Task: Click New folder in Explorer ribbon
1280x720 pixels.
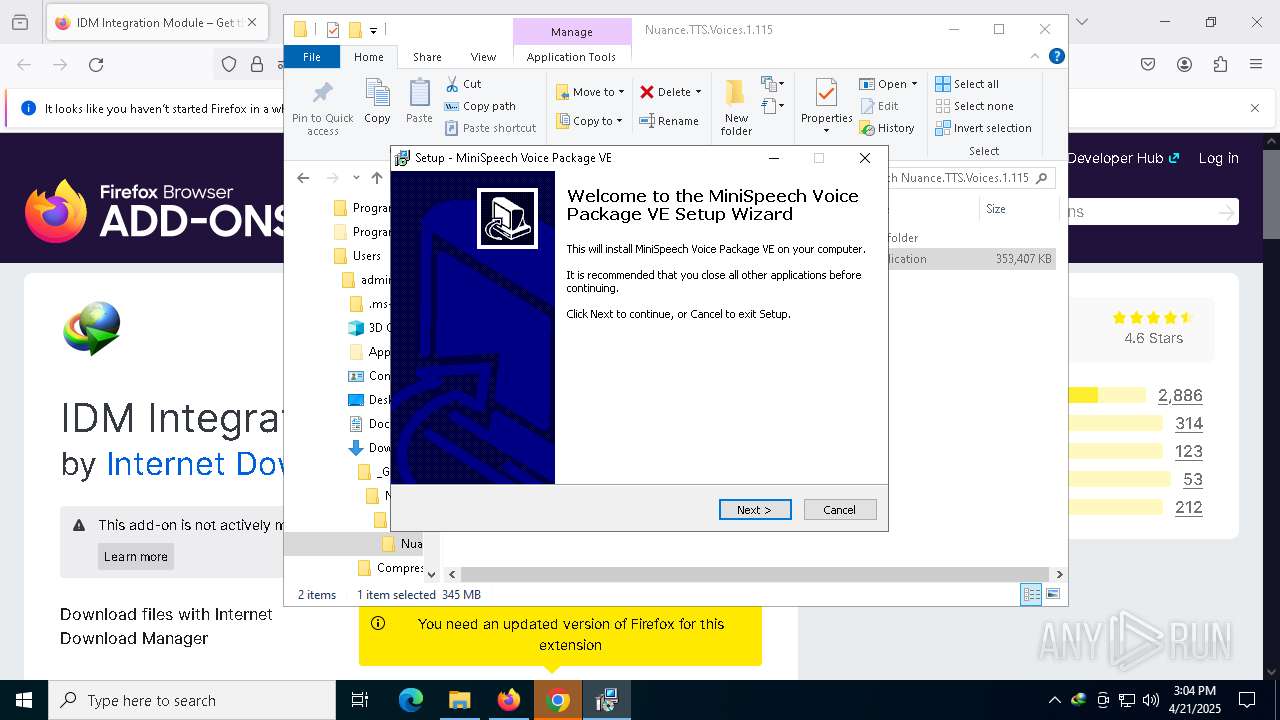Action: pos(736,108)
